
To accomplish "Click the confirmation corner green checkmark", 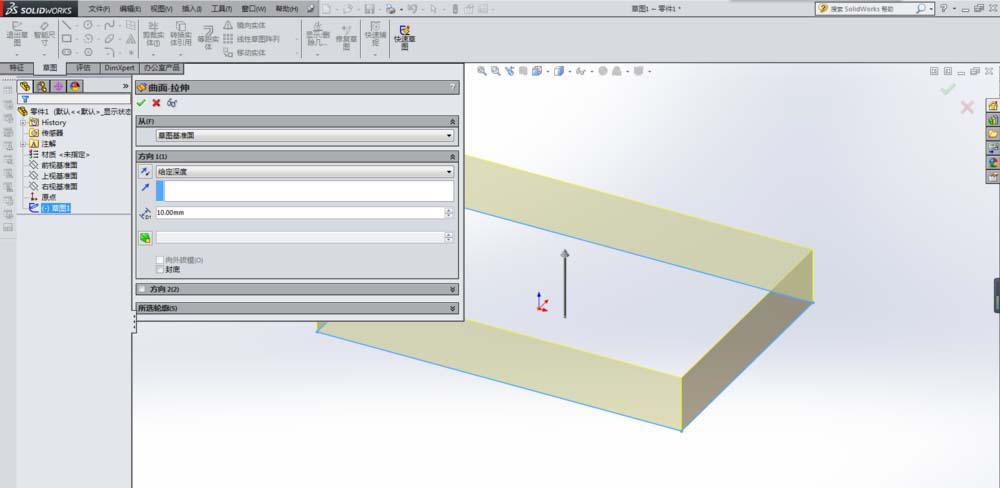I will coord(948,90).
